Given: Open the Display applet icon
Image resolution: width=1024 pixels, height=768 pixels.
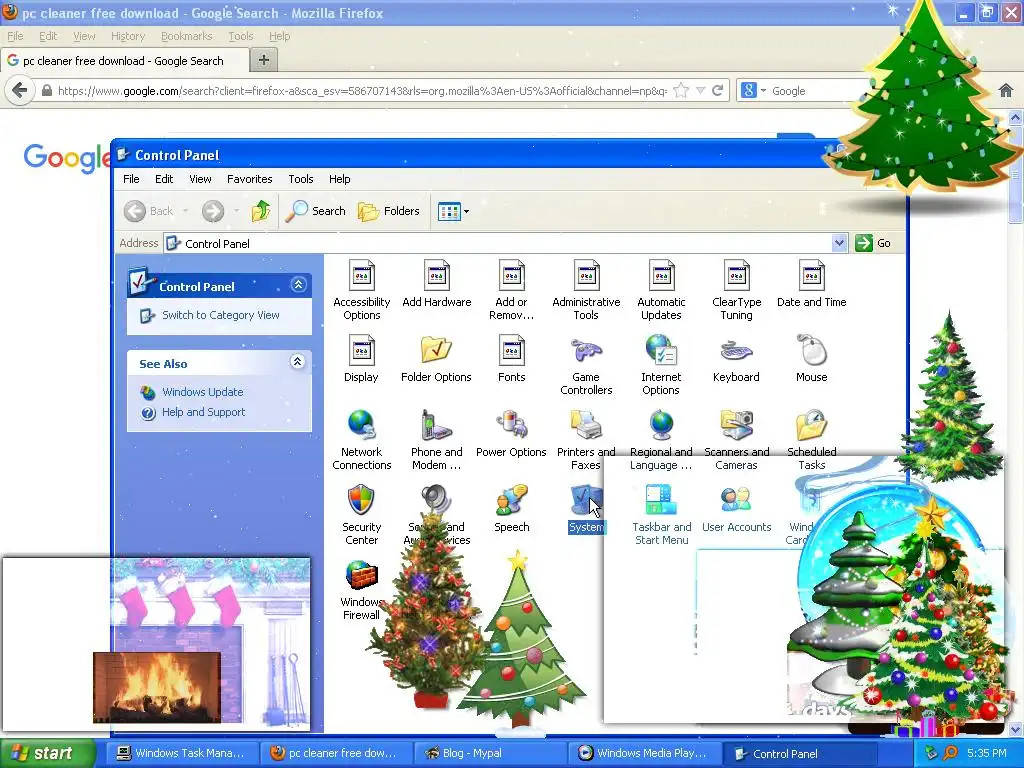Looking at the screenshot, I should point(361,359).
